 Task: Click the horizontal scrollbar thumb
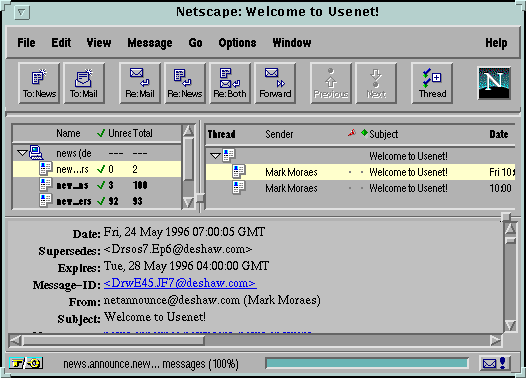click(113, 341)
